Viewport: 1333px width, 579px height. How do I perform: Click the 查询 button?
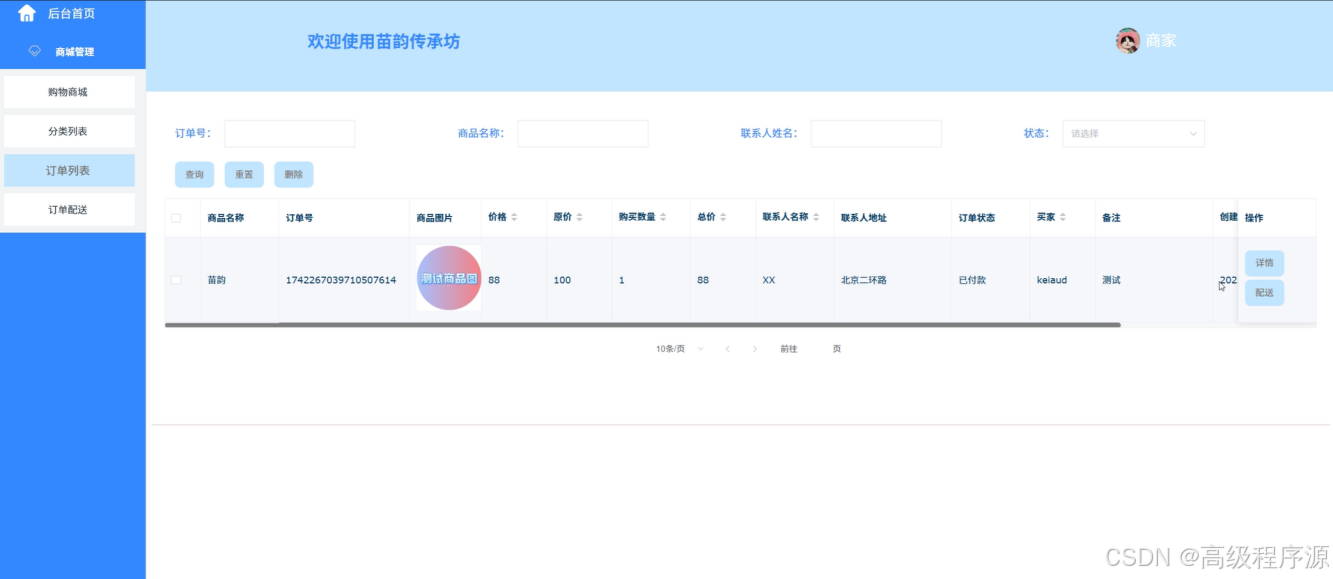pyautogui.click(x=194, y=174)
